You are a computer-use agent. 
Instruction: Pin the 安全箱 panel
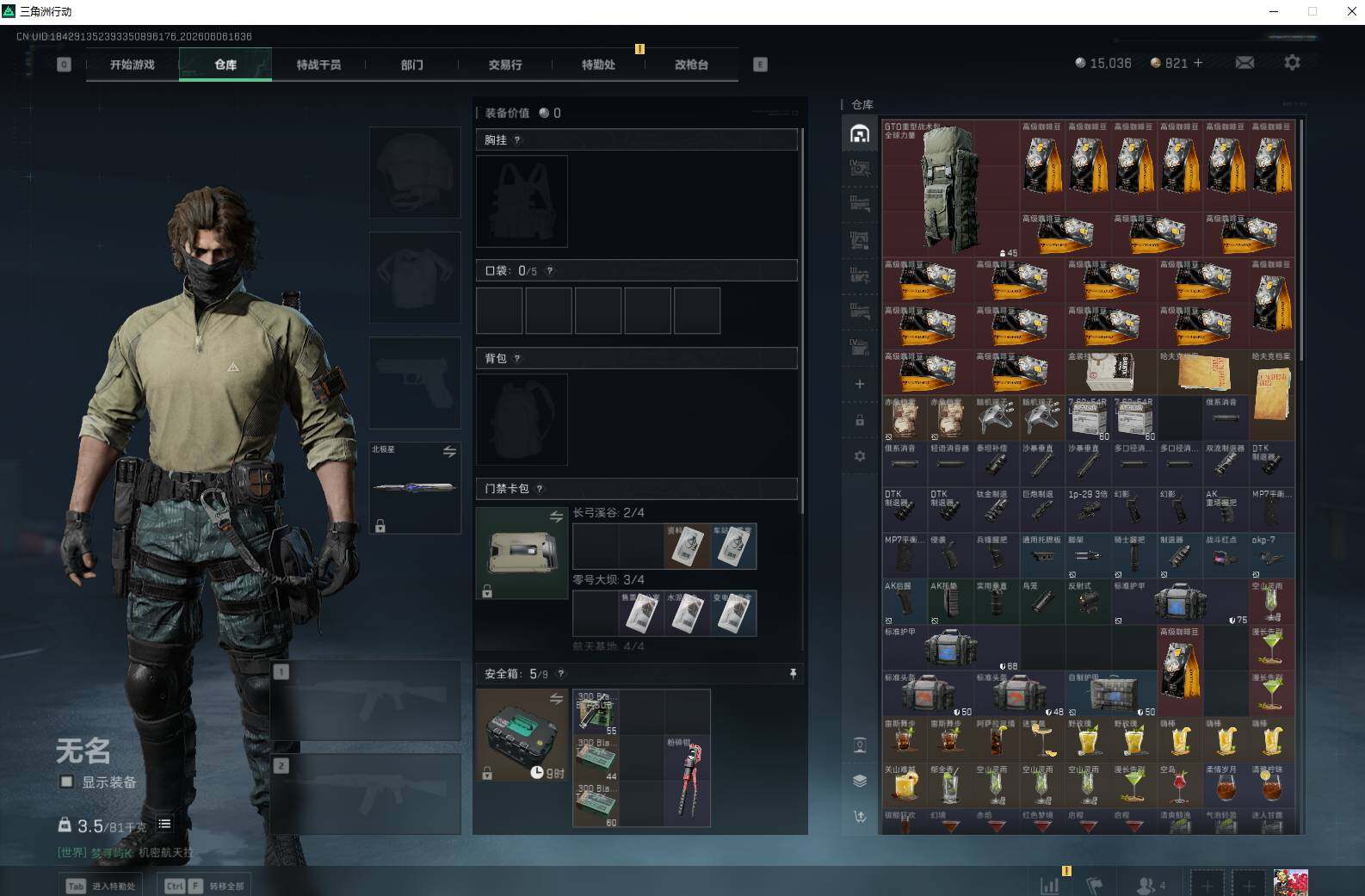click(x=793, y=673)
